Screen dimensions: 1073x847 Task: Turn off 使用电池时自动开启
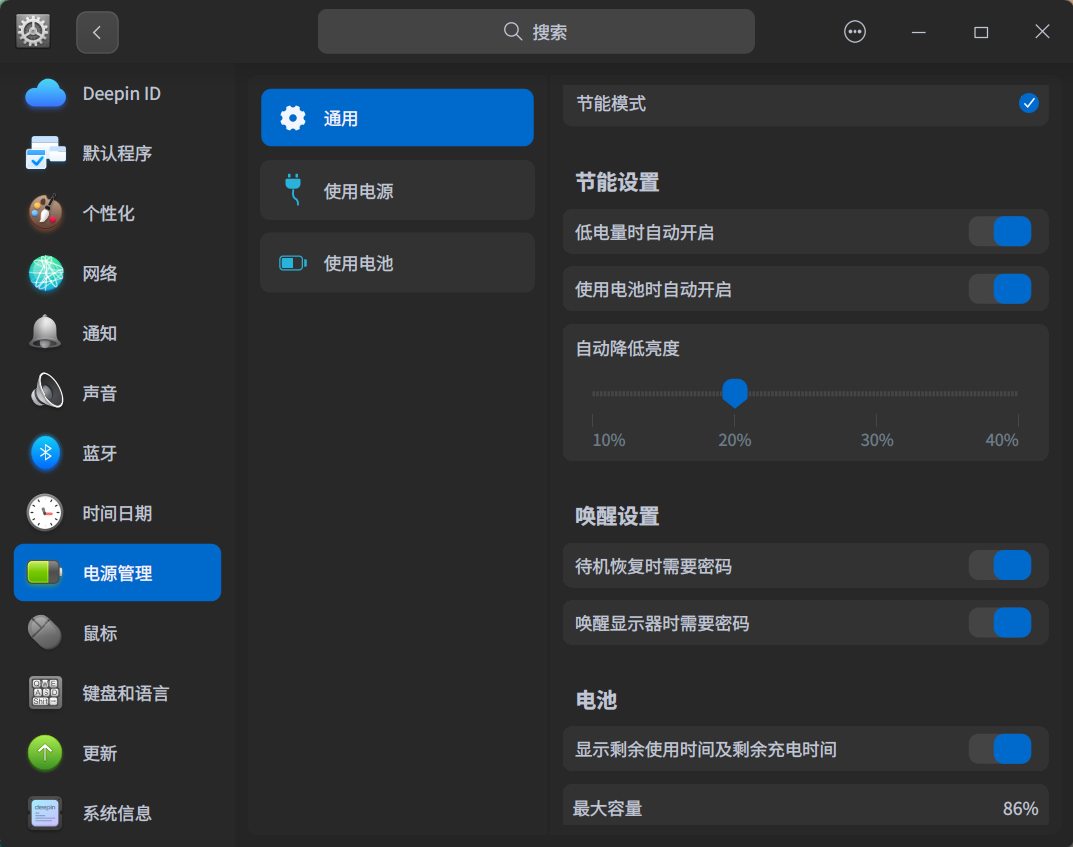(1000, 289)
